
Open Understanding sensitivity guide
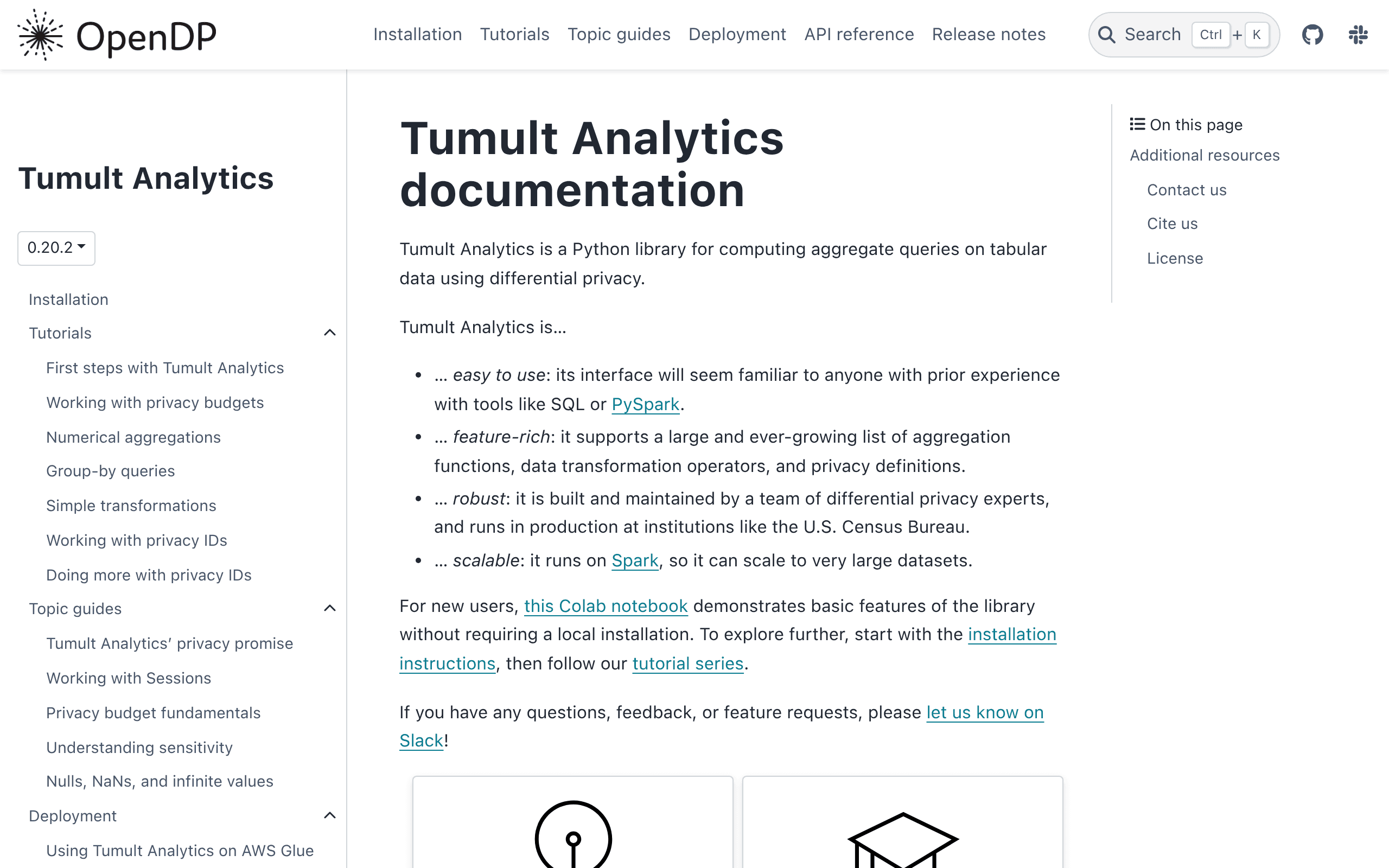139,748
